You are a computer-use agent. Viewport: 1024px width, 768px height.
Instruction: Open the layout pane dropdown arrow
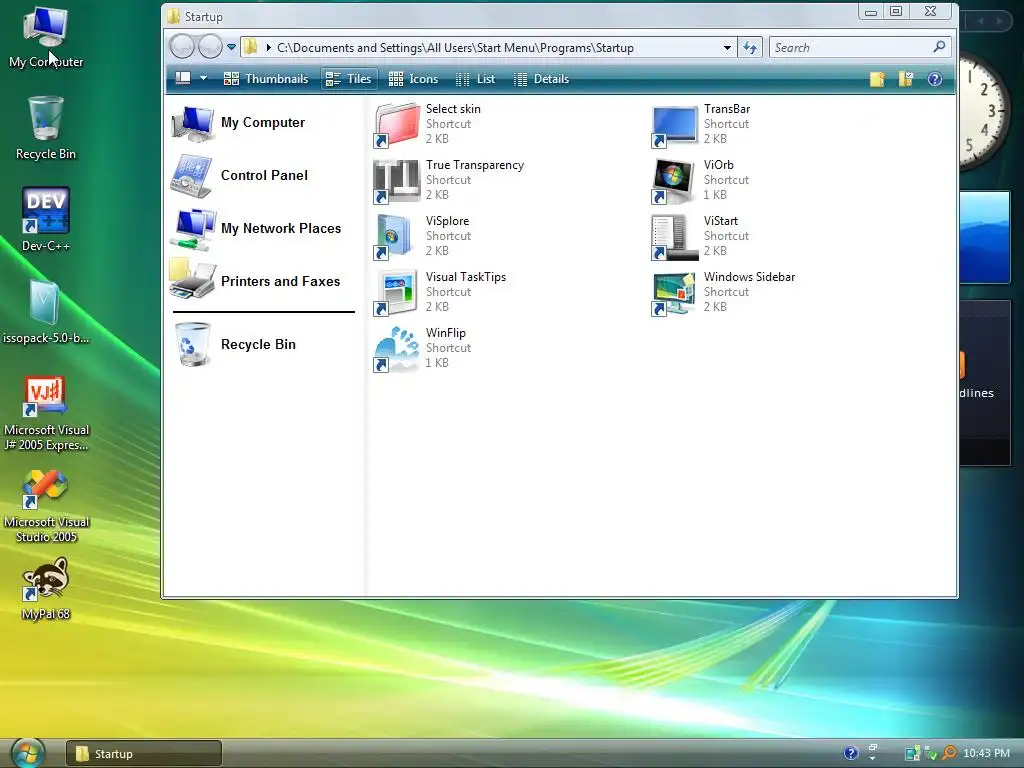click(x=204, y=78)
